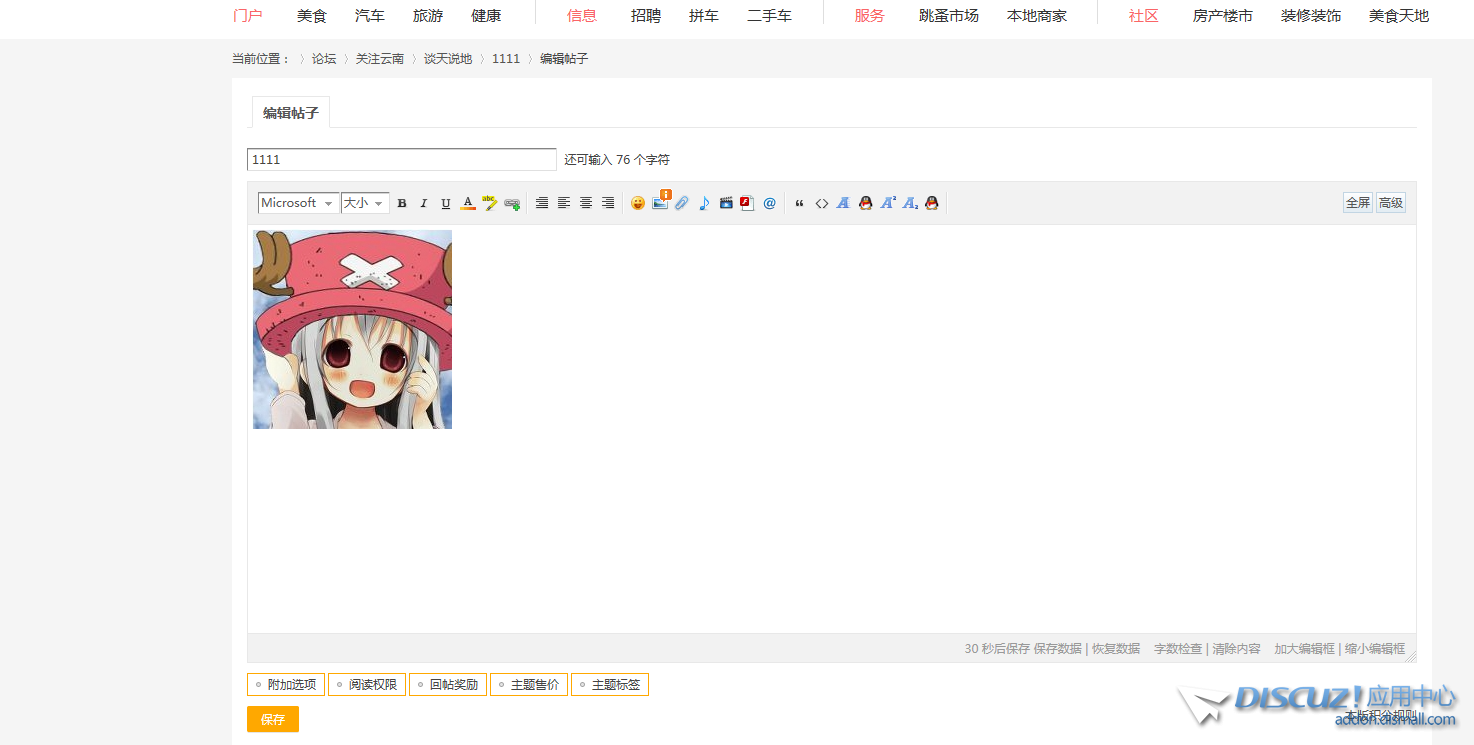1474x745 pixels.
Task: Insert code with the angle brackets icon
Action: [x=821, y=203]
